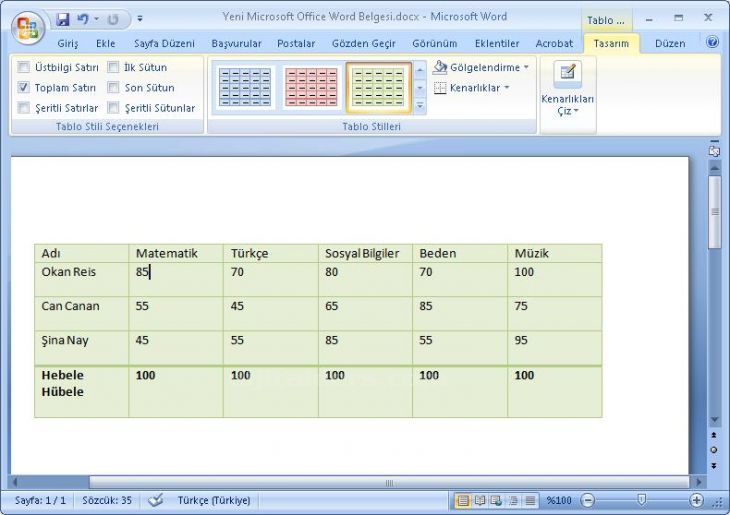730x515 pixels.
Task: Click the Matematik header cell
Action: coord(176,253)
